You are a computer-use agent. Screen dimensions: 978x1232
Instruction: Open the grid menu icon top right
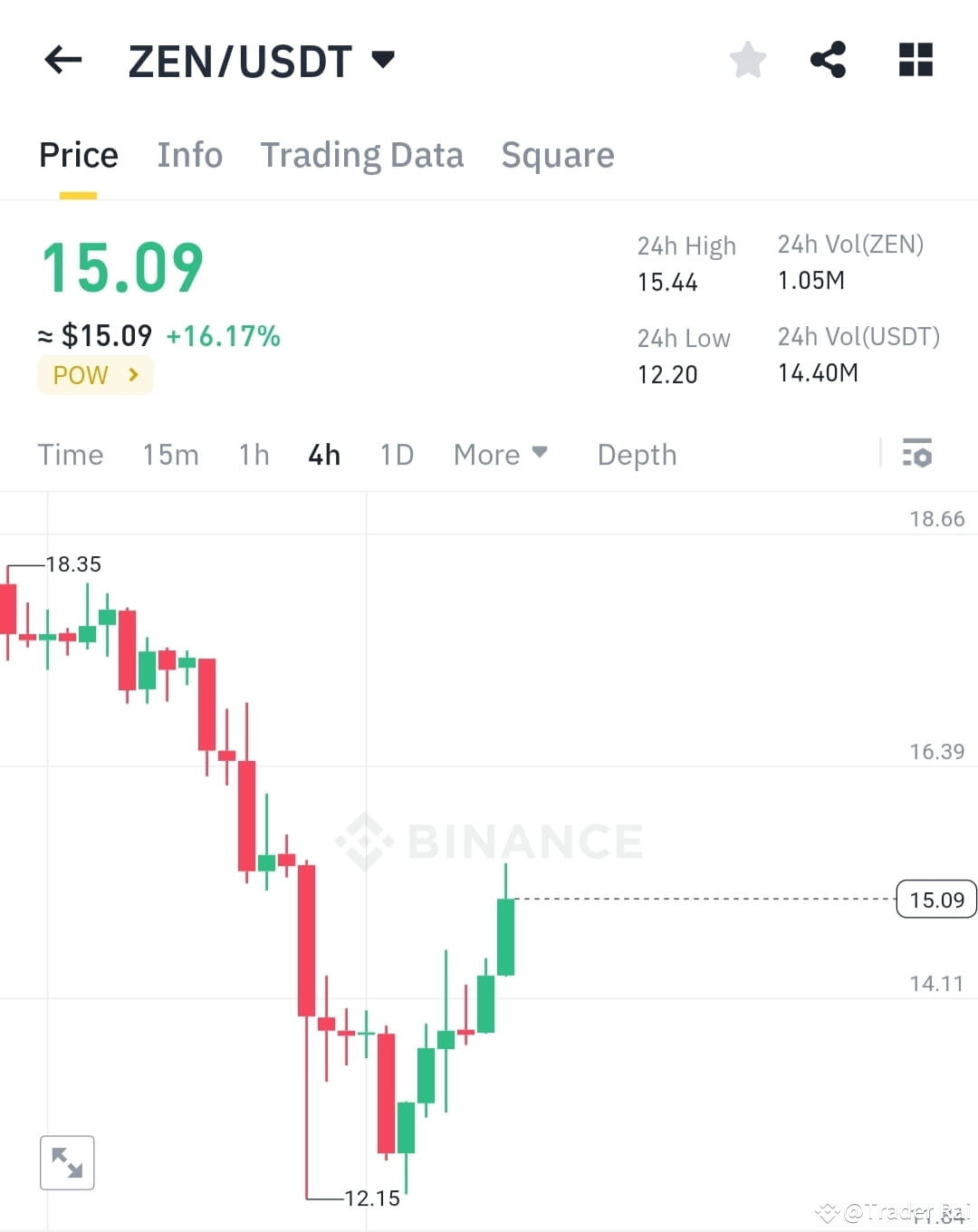pyautogui.click(x=915, y=59)
